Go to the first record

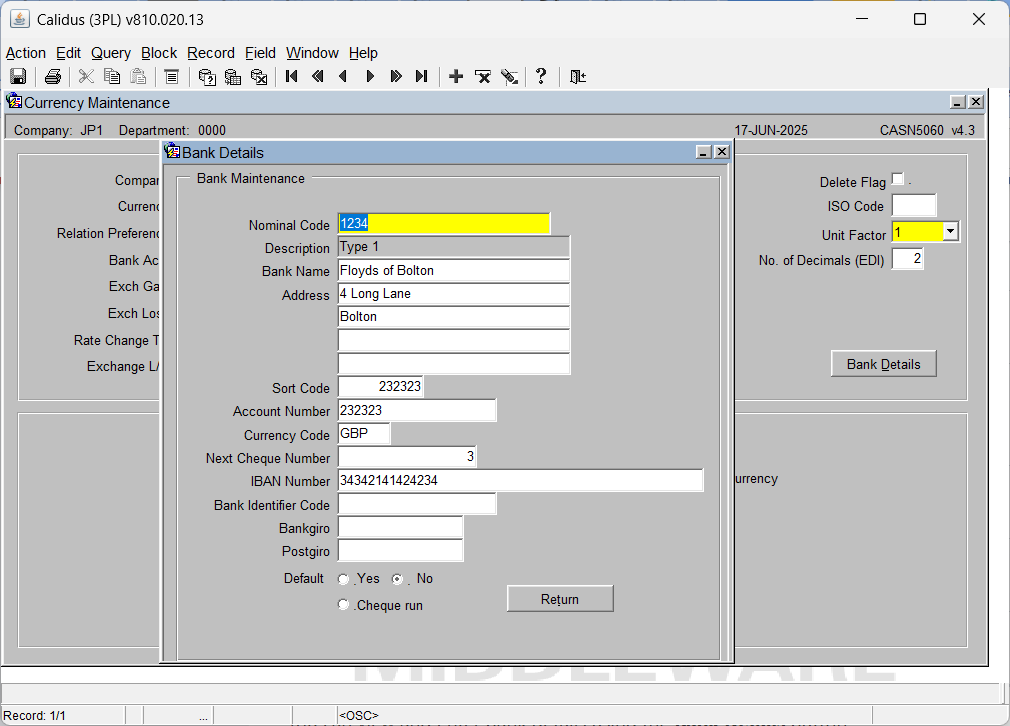point(291,77)
